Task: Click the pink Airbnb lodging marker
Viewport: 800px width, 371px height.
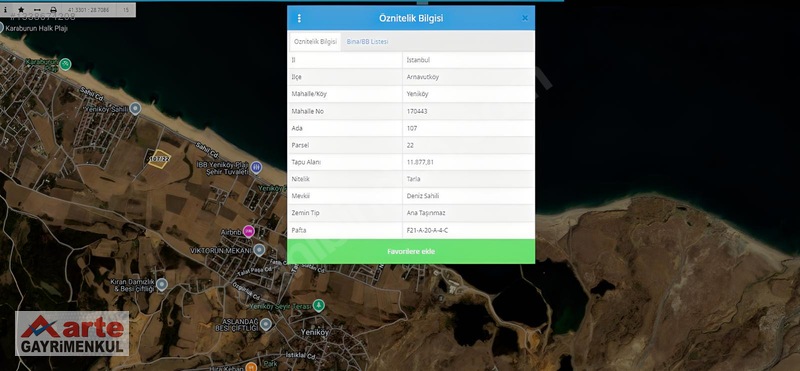Action: tap(248, 231)
